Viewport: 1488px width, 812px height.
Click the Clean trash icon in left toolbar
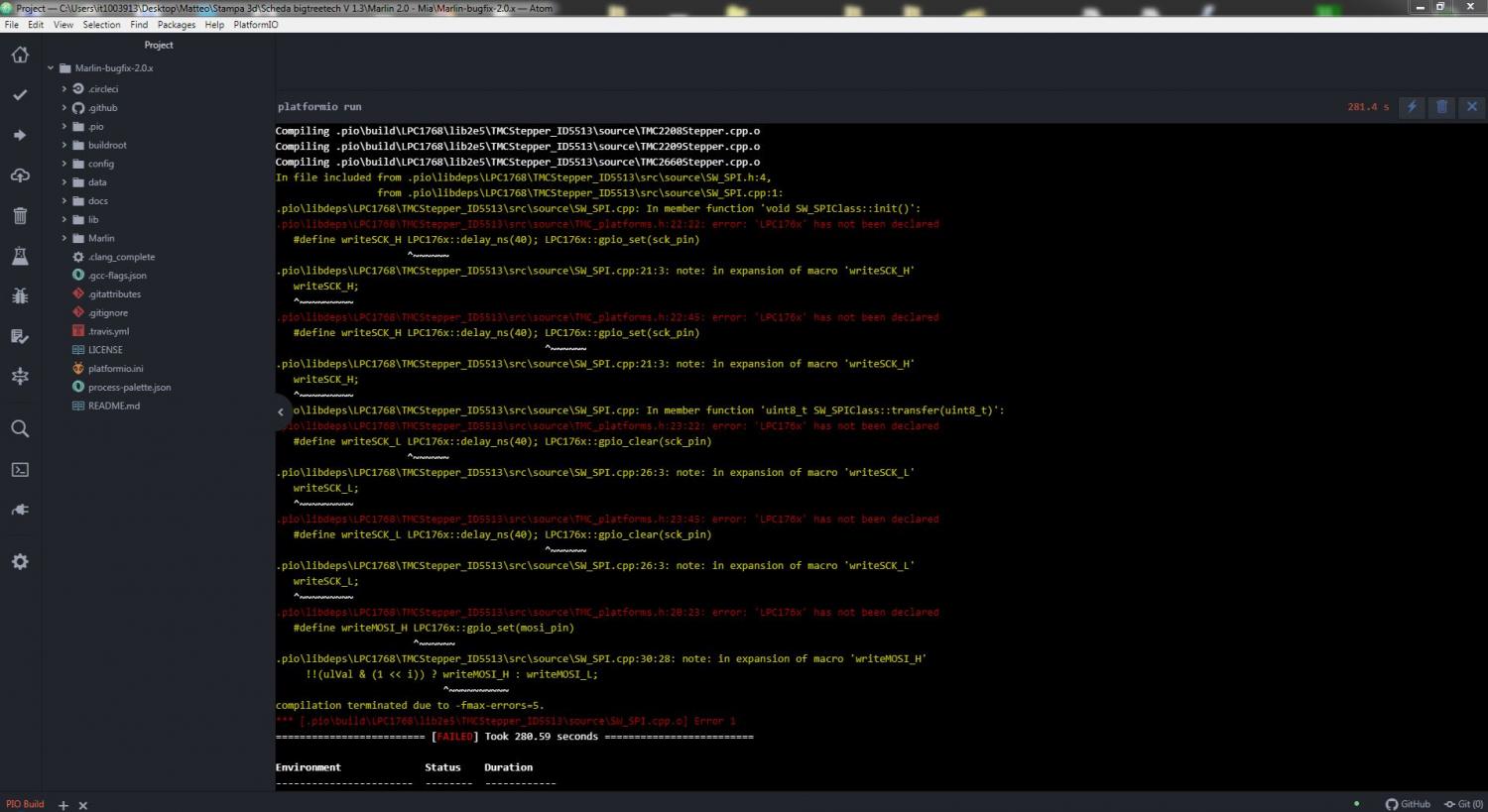pyautogui.click(x=20, y=215)
